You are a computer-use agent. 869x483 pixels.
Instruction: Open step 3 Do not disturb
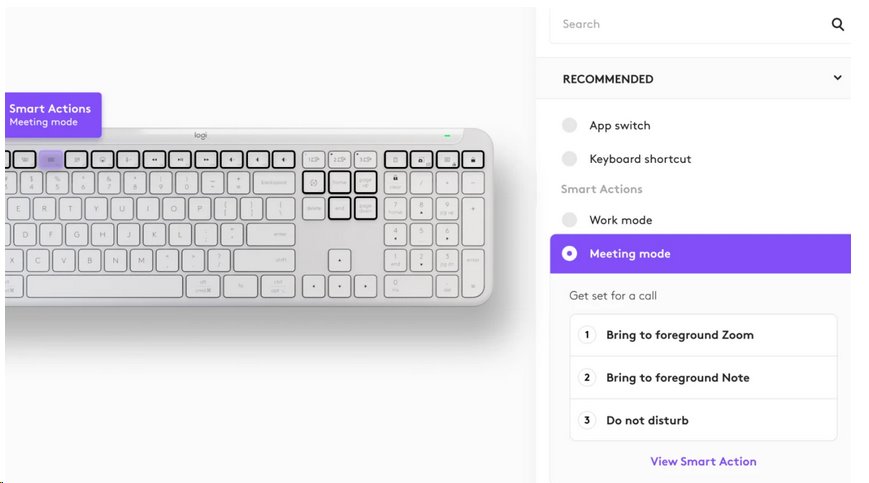pyautogui.click(x=703, y=420)
